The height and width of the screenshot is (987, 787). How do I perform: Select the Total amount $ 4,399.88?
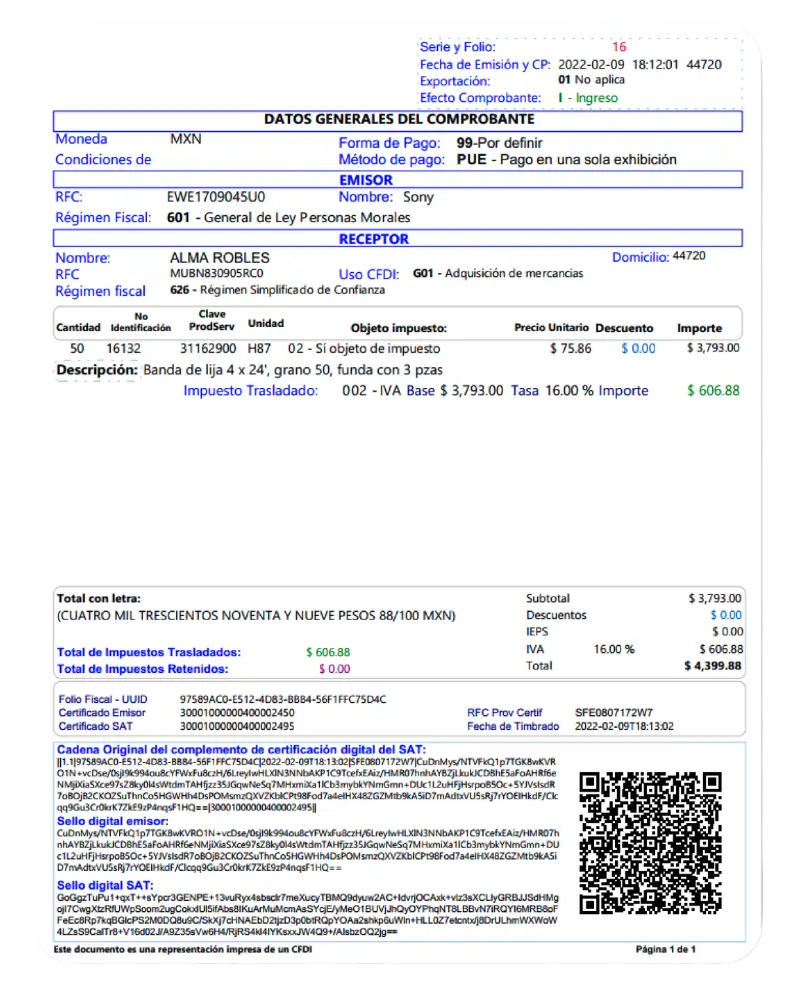713,665
